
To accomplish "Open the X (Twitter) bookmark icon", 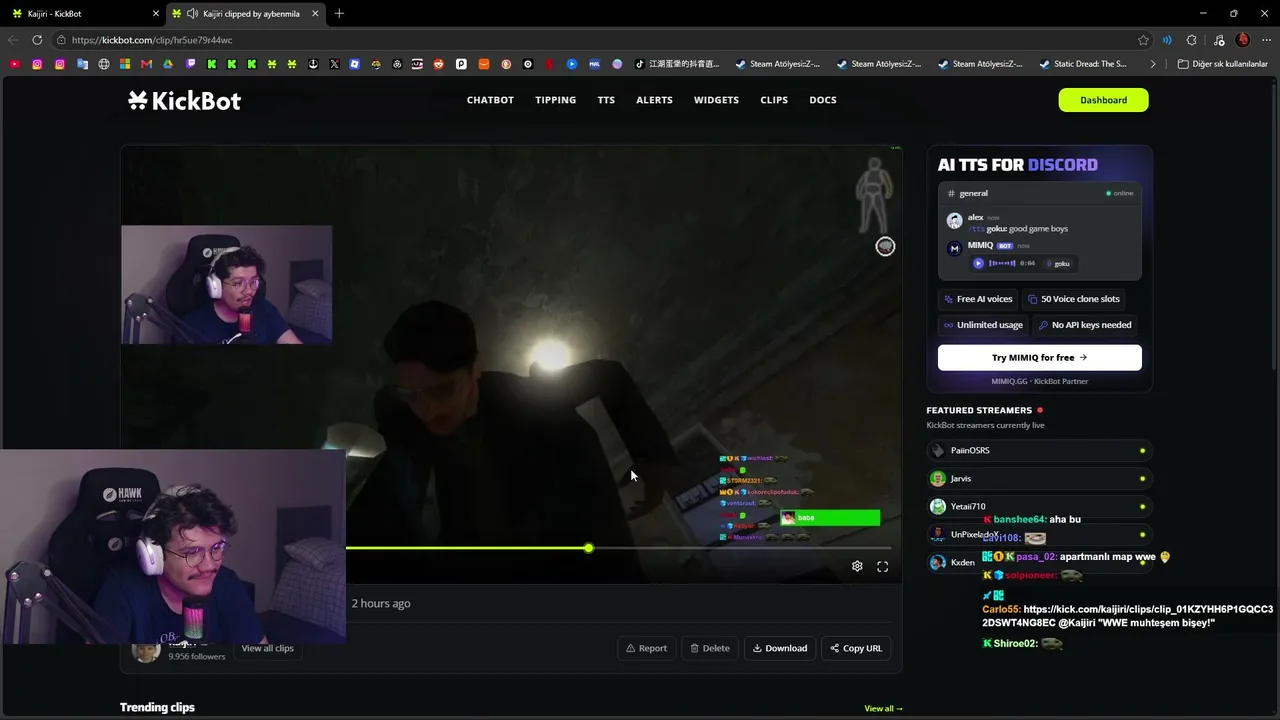I will (334, 64).
